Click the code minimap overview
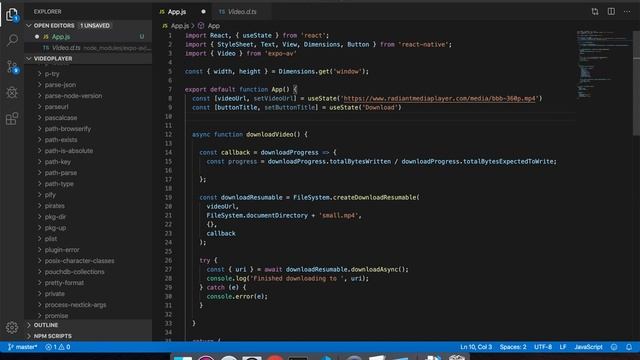 click(603, 64)
